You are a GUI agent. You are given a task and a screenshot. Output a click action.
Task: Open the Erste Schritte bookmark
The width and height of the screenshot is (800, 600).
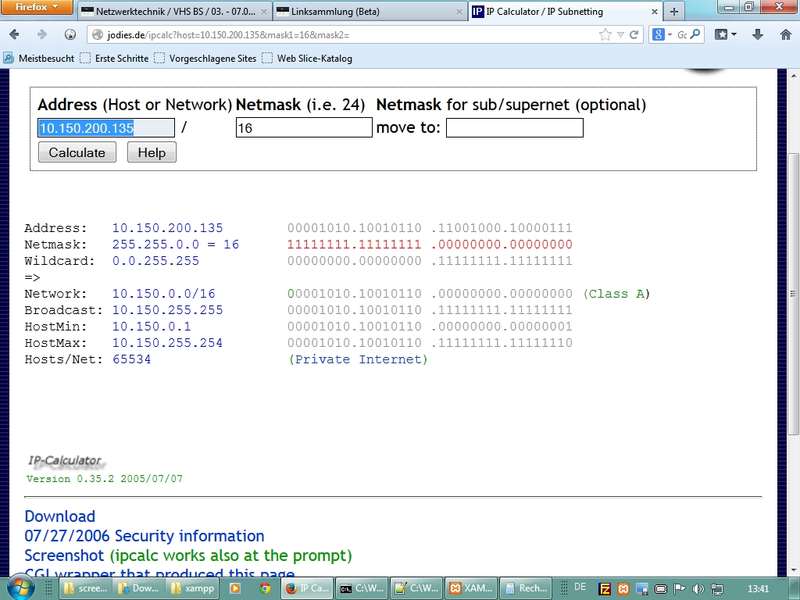tap(114, 59)
